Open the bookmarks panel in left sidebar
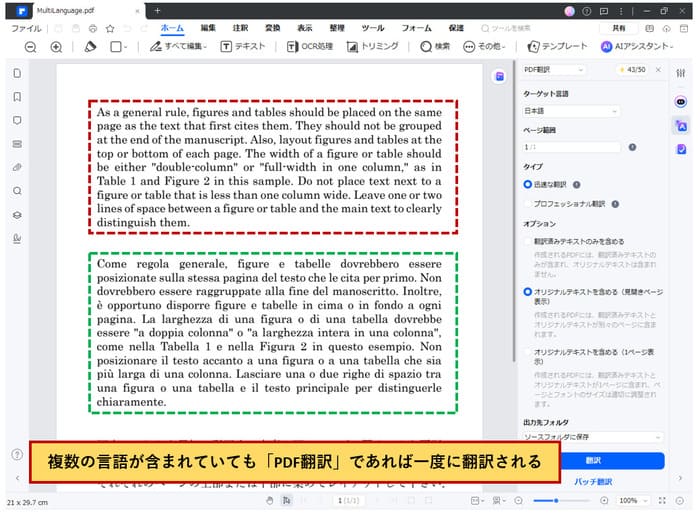The image size is (700, 514). [x=17, y=97]
